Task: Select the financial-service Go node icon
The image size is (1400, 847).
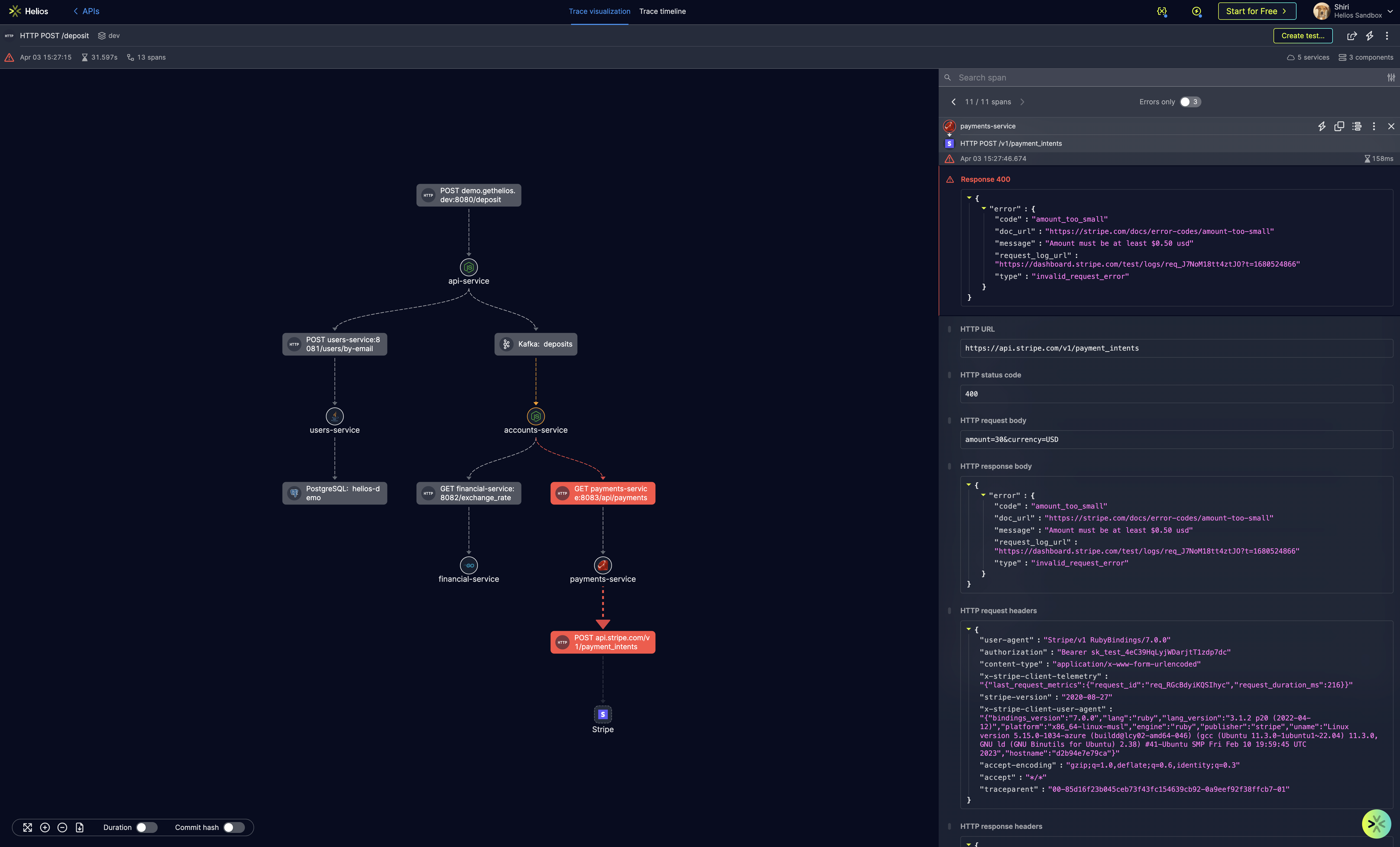Action: pos(469,565)
